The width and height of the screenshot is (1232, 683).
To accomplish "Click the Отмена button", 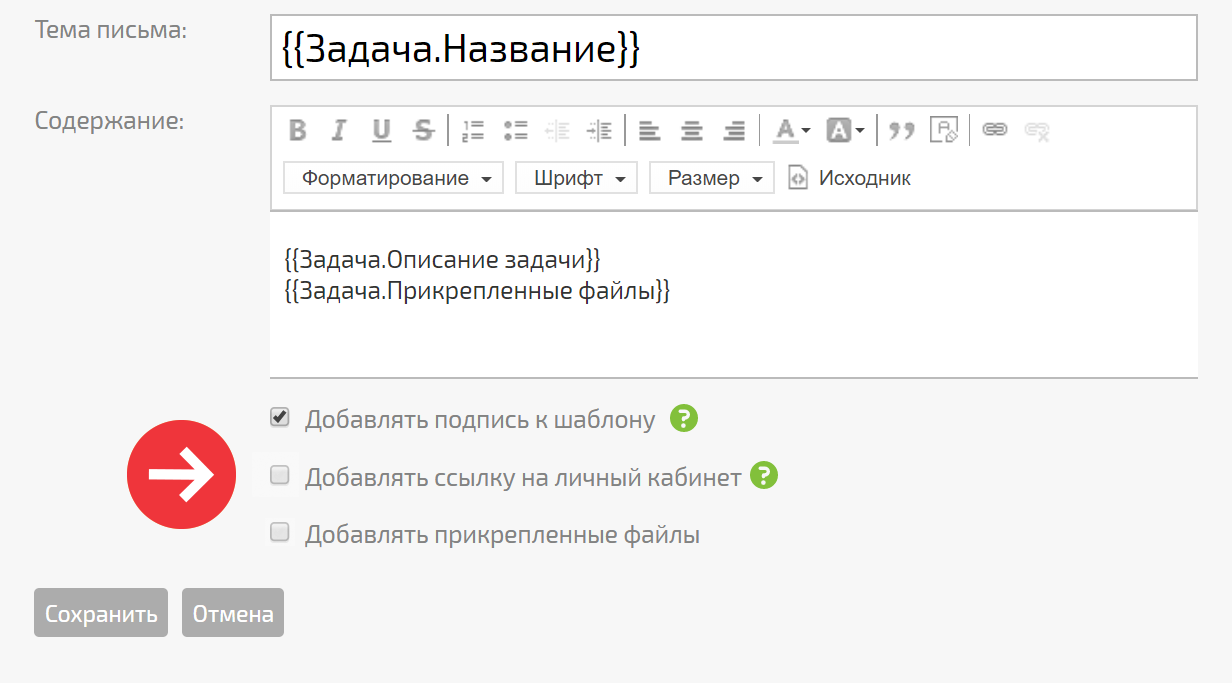I will (x=233, y=613).
